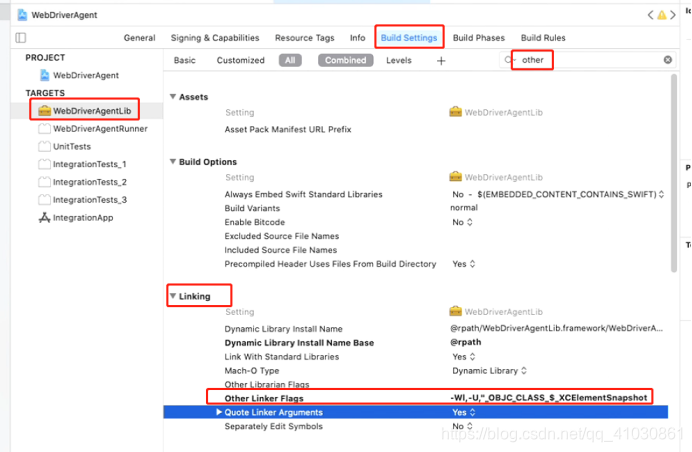Click the WebDriverAgentLib column header under Assets

click(496, 112)
